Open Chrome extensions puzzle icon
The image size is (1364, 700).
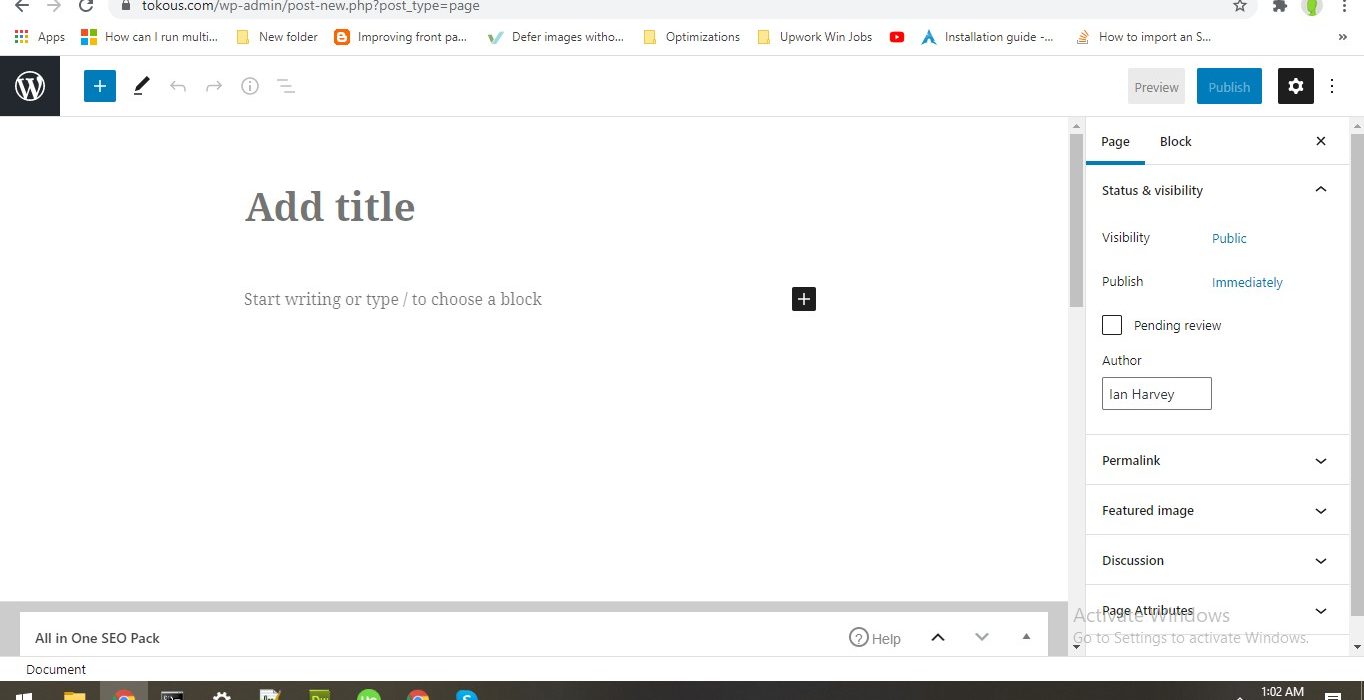(x=1279, y=6)
